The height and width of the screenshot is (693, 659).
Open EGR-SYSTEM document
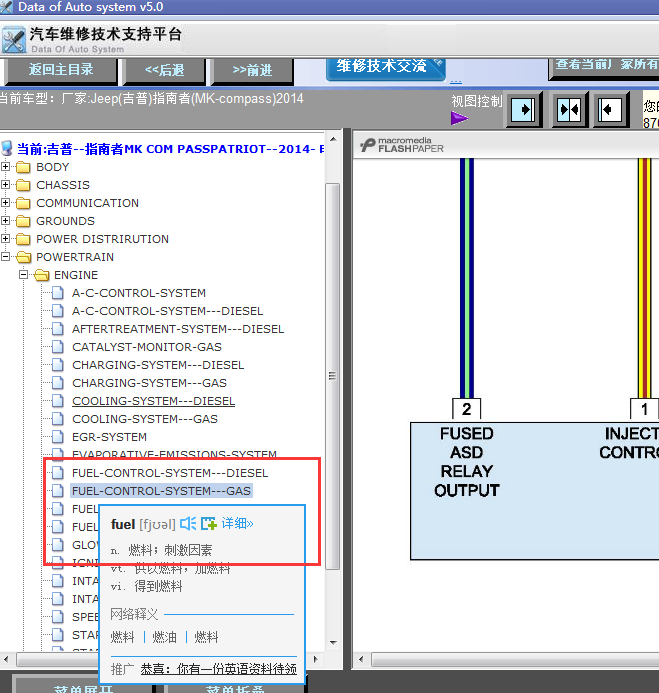pyautogui.click(x=109, y=437)
